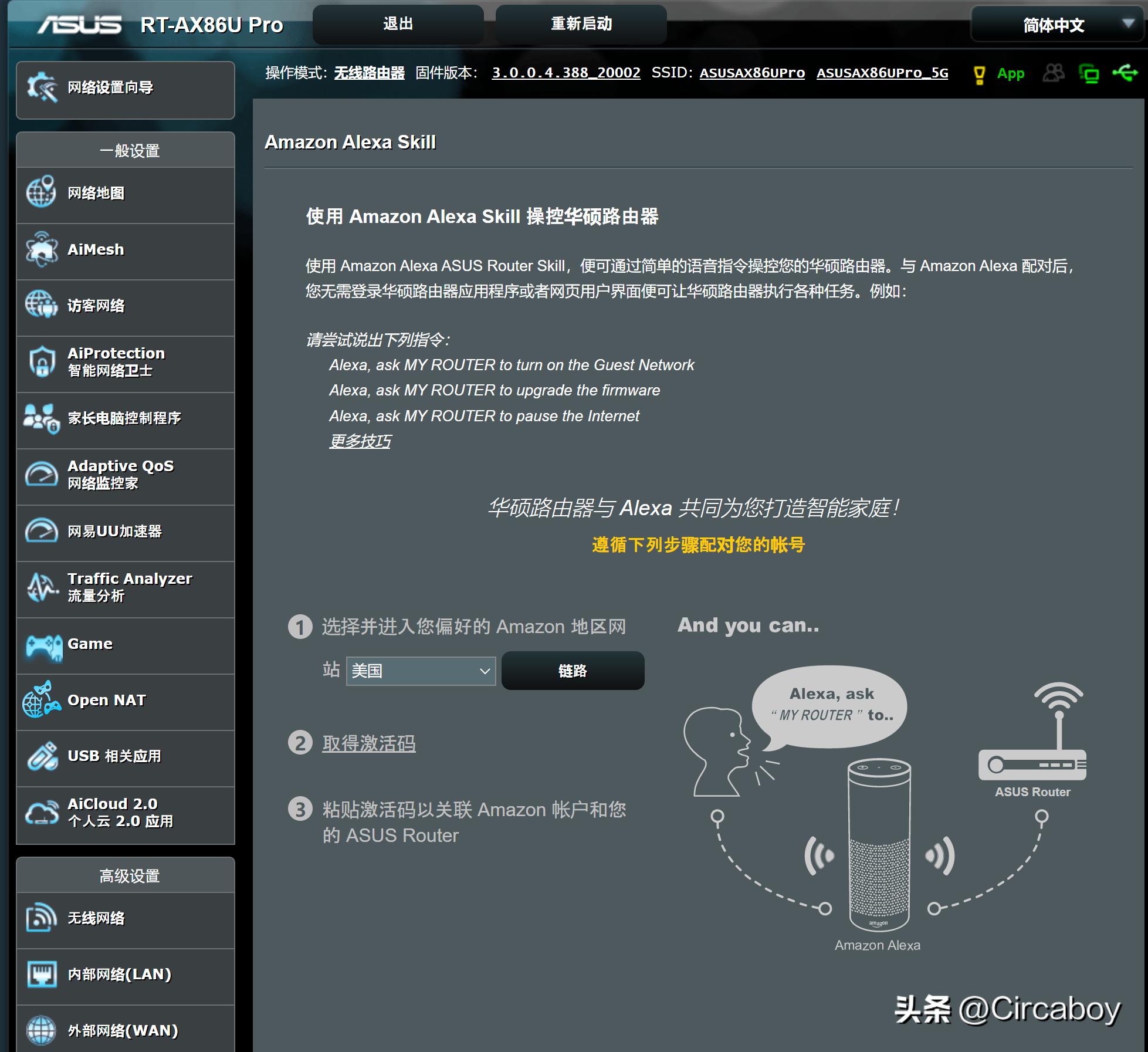Click the 重新启动 reboot button

coord(581,24)
